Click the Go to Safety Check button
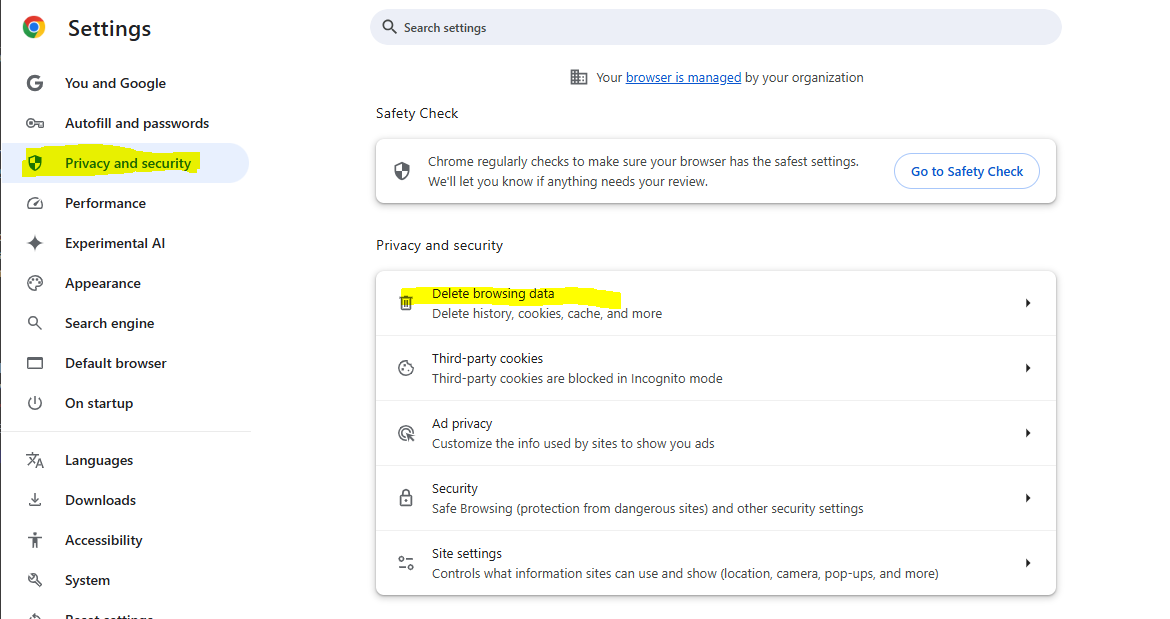The image size is (1170, 619). tap(966, 171)
